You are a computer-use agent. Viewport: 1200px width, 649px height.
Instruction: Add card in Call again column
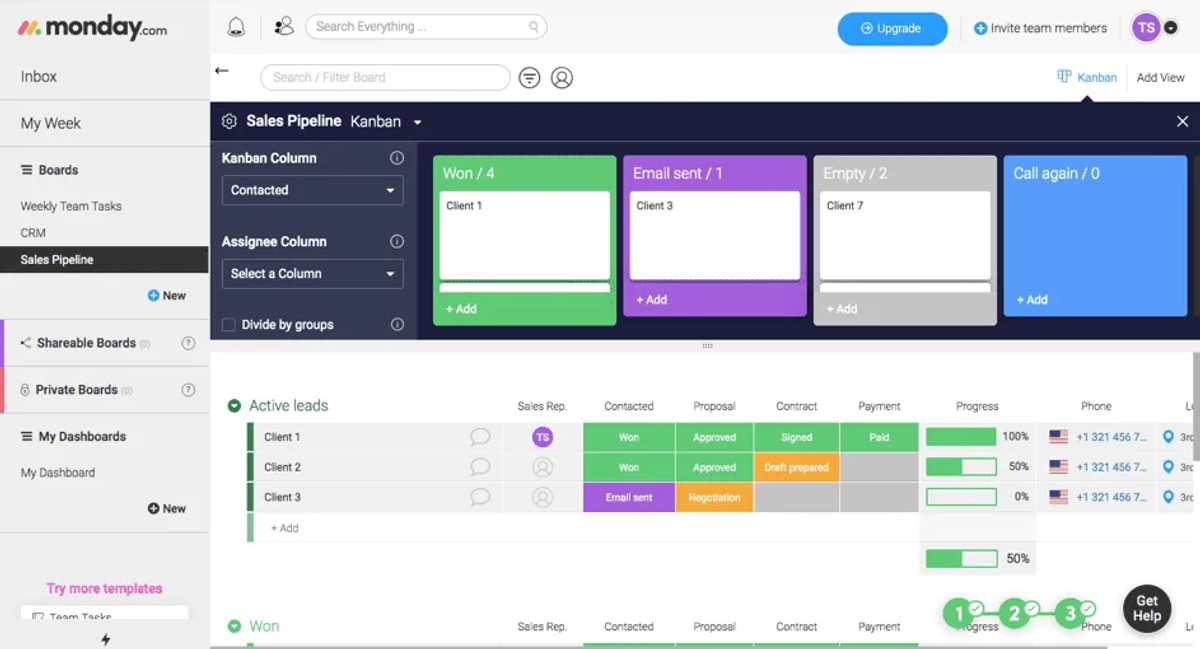pos(1032,299)
